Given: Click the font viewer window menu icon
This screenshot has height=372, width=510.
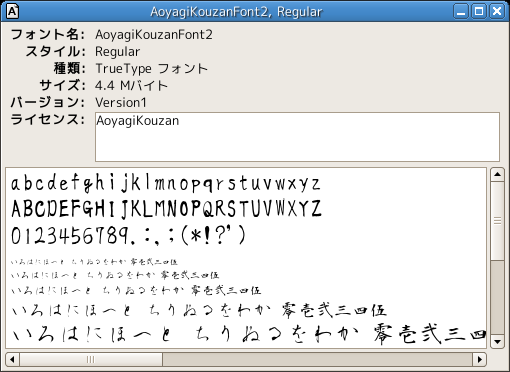Looking at the screenshot, I should click(x=12, y=11).
